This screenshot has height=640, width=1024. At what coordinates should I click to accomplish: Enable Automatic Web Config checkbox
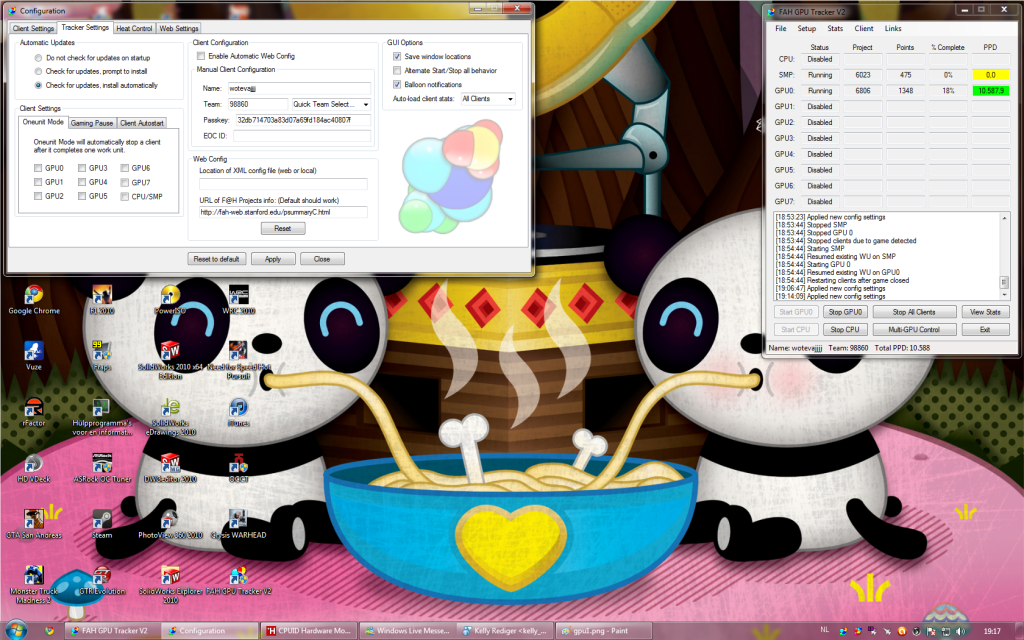tap(201, 56)
